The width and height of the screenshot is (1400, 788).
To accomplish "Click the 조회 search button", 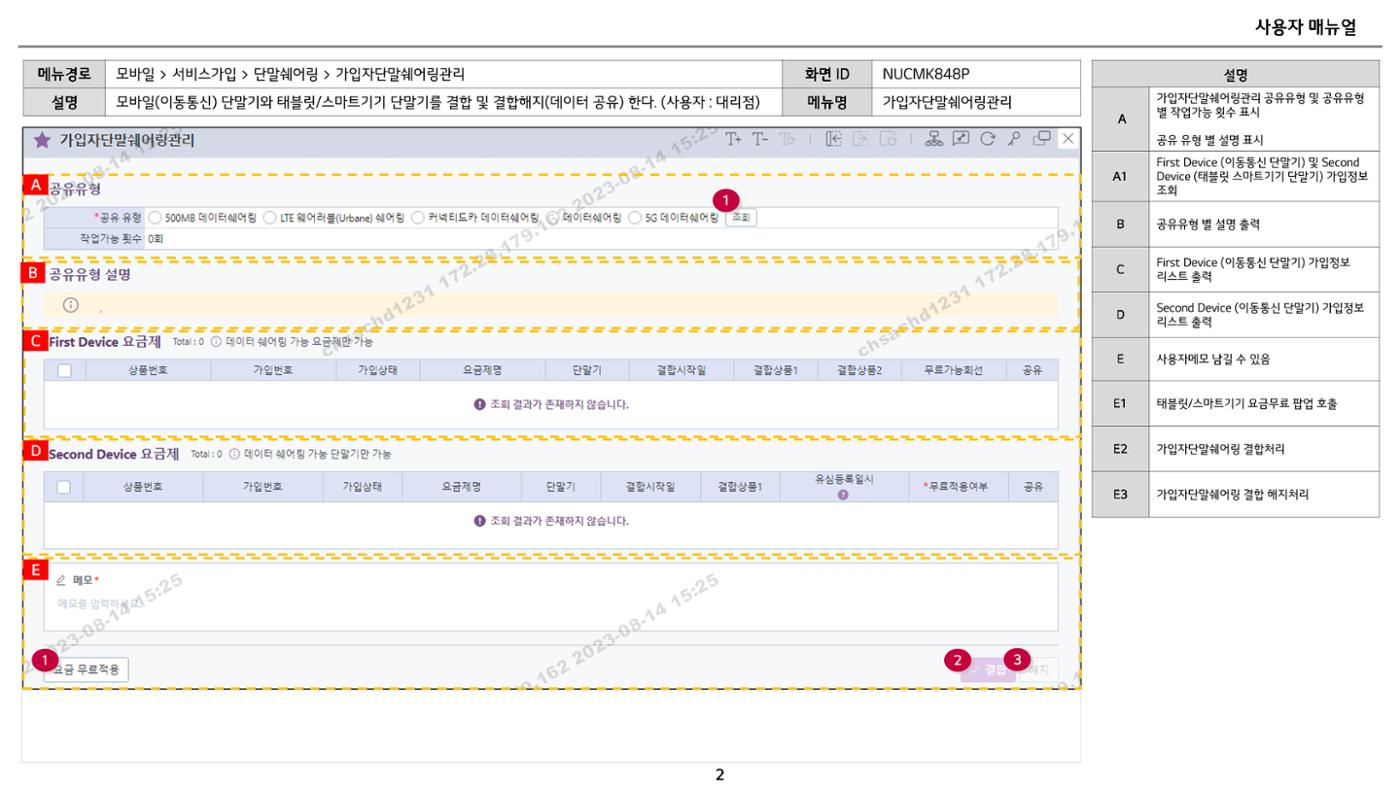I will click(741, 217).
